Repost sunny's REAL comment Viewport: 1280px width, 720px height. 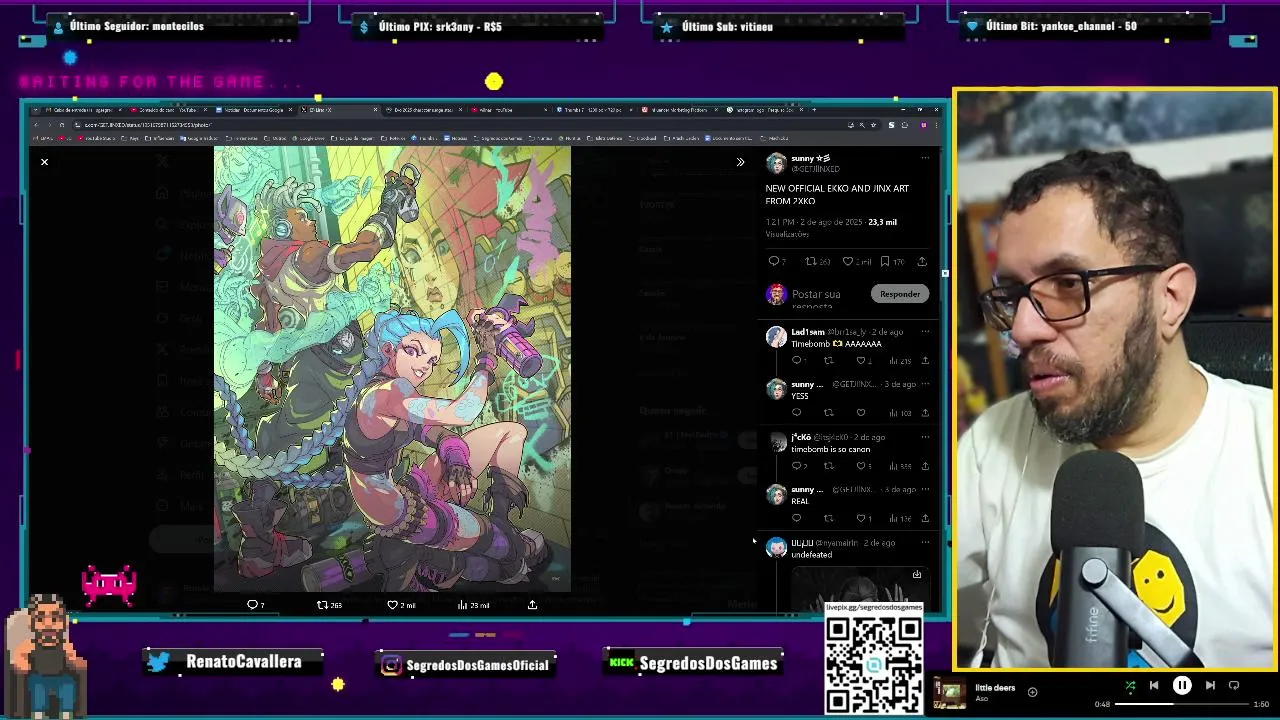[x=828, y=518]
